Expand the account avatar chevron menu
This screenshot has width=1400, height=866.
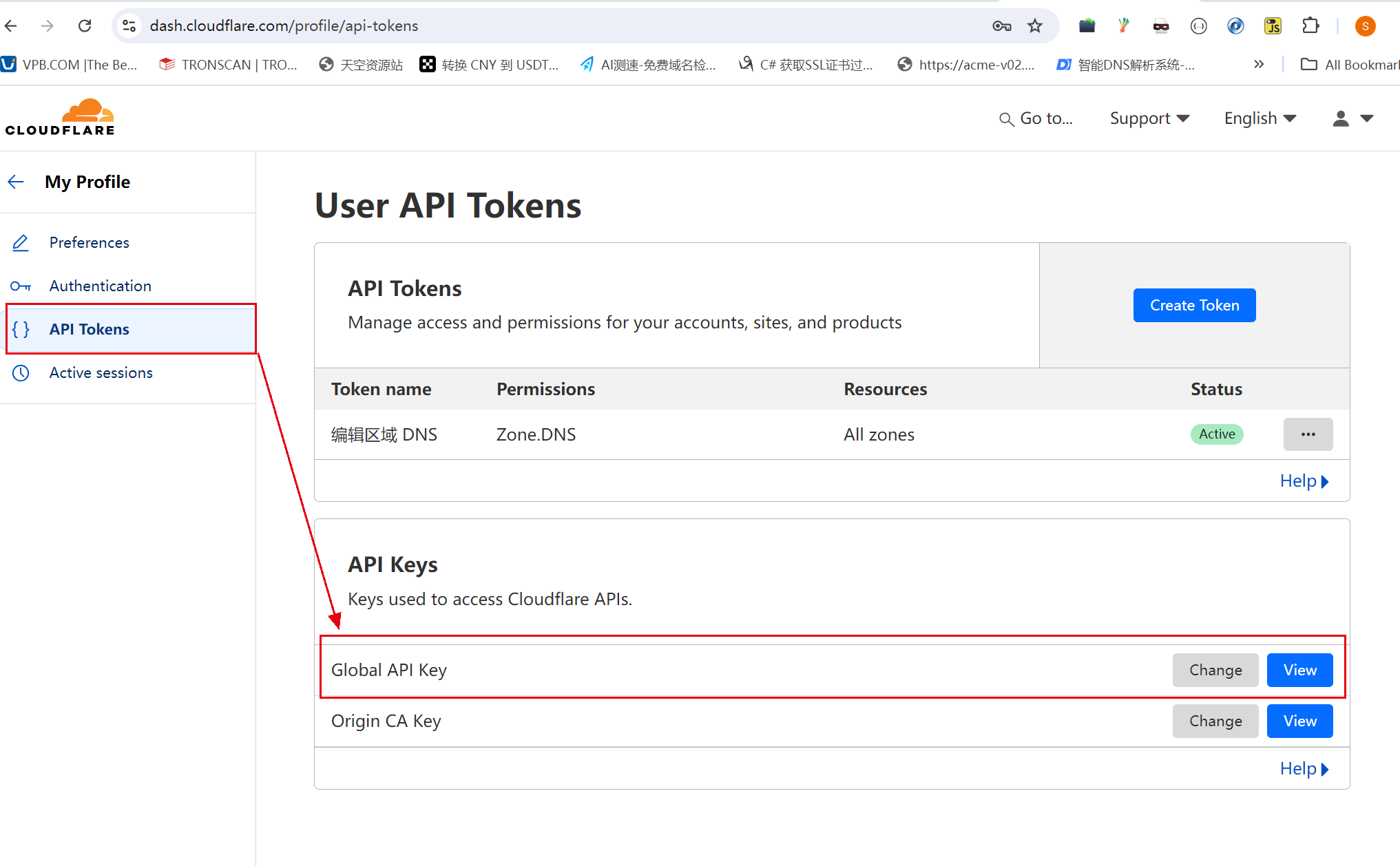1369,118
